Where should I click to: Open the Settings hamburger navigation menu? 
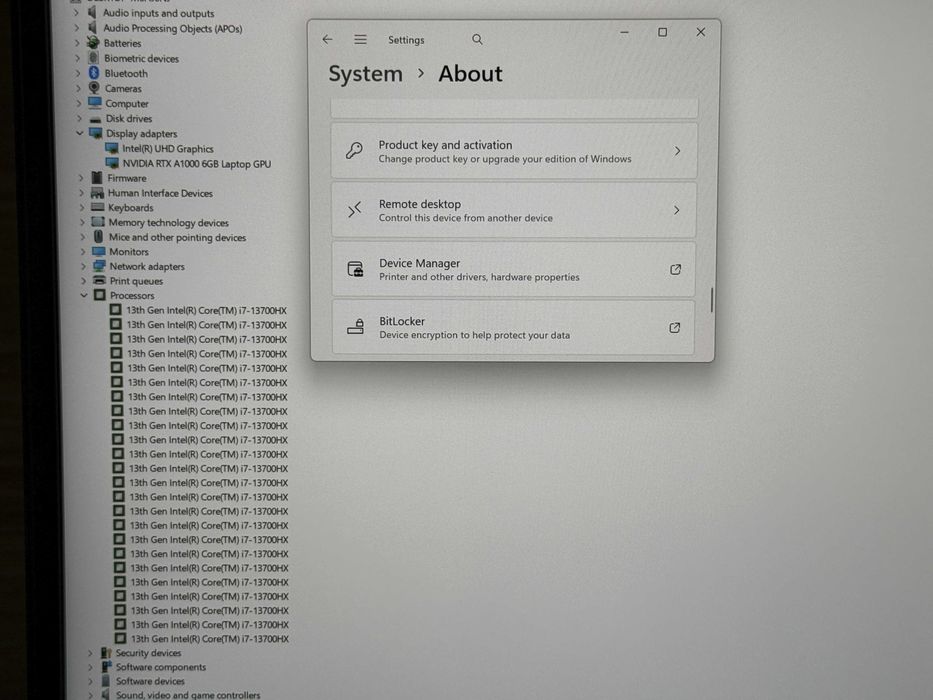click(360, 39)
